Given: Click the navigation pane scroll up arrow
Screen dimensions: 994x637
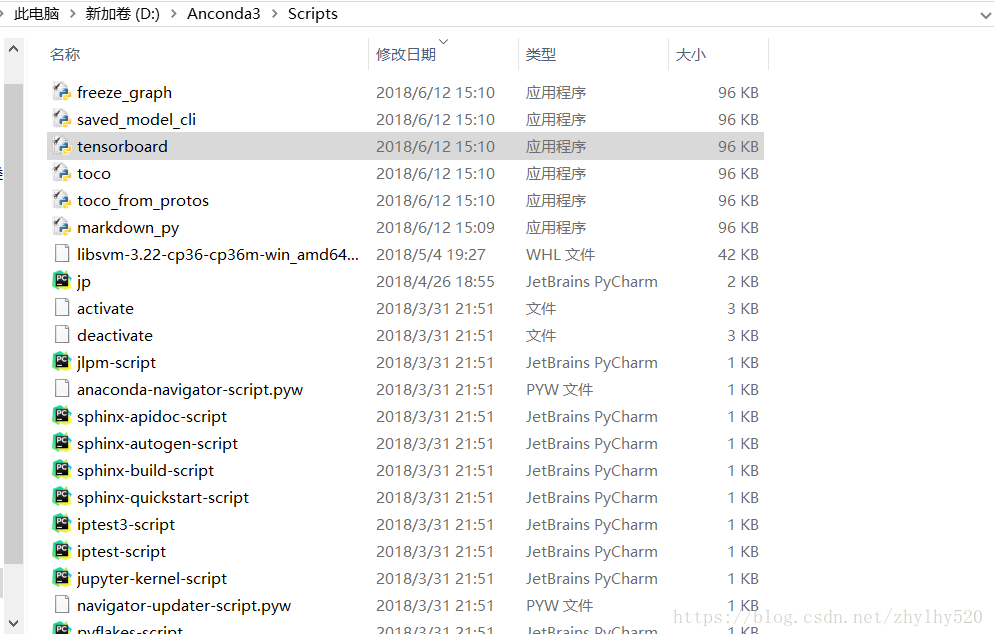Looking at the screenshot, I should pyautogui.click(x=13, y=49).
